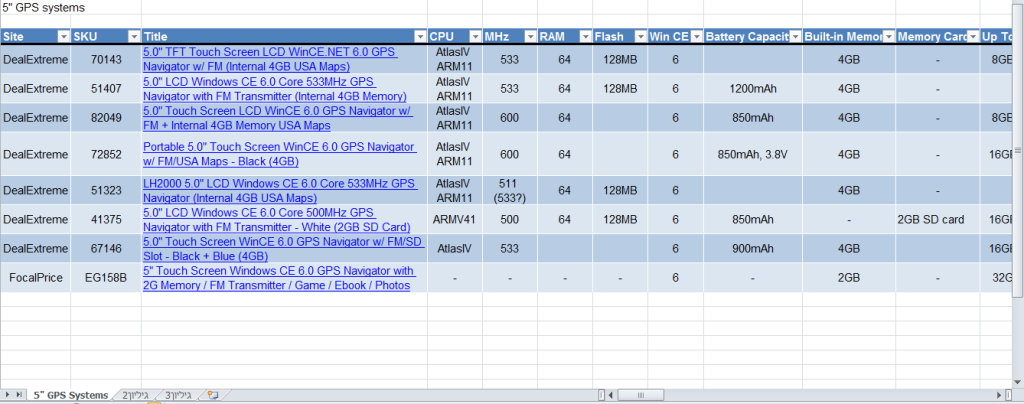Open the 500MHz White 2GB SD Card link

(x=276, y=220)
